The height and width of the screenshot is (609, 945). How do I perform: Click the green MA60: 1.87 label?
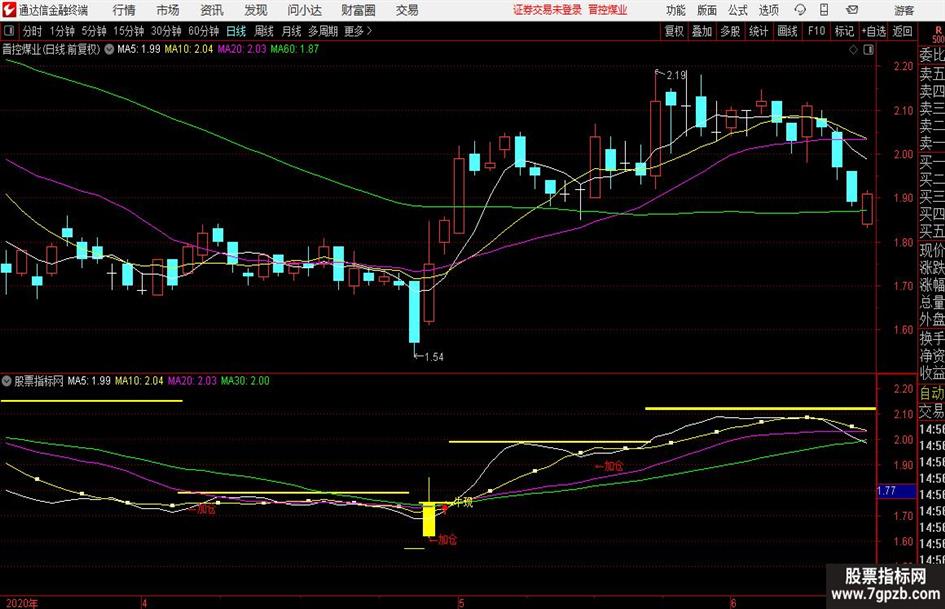pos(295,49)
